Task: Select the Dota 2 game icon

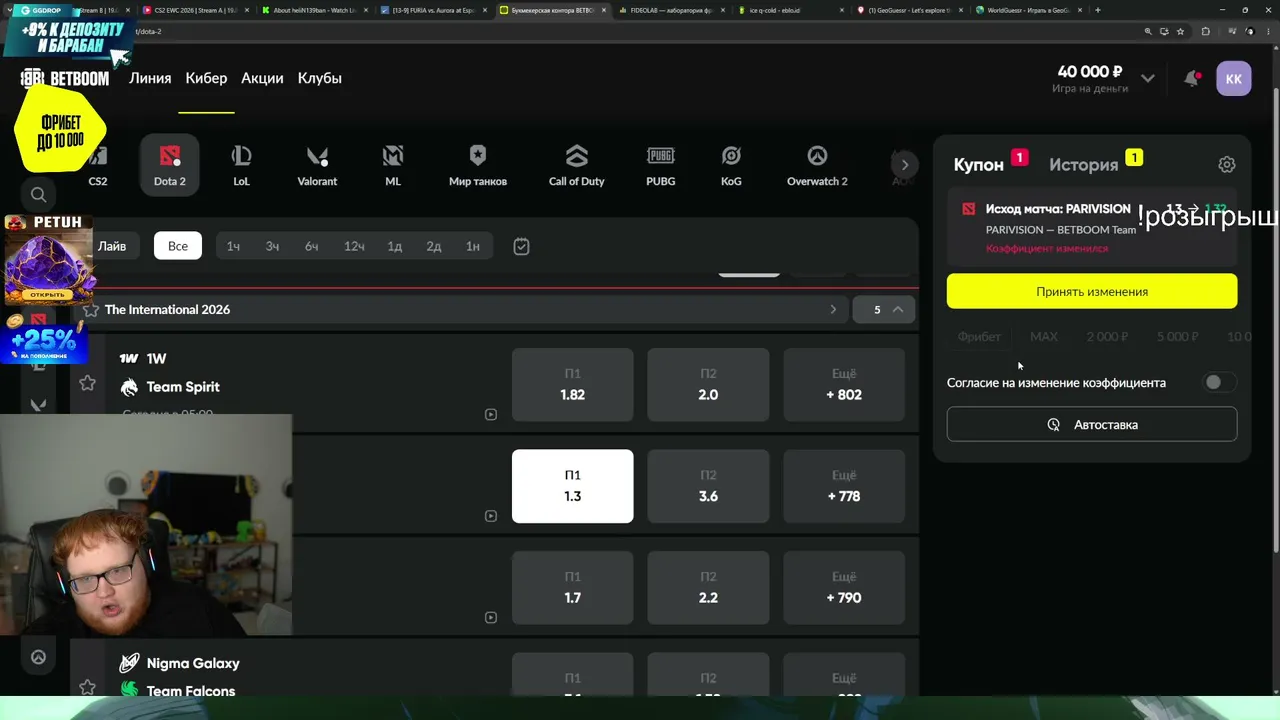Action: click(170, 164)
